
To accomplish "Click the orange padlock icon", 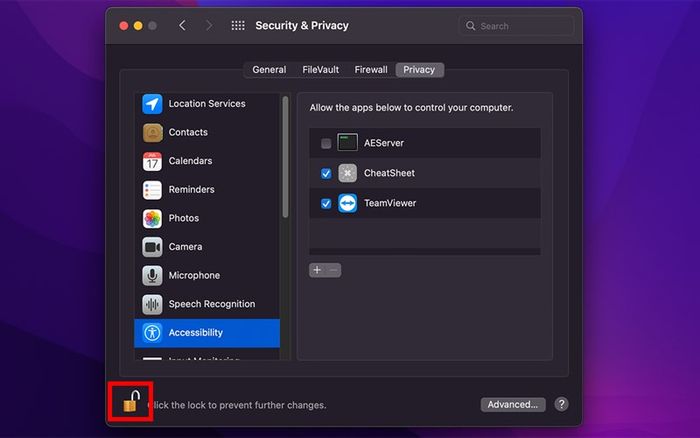I will tap(132, 401).
